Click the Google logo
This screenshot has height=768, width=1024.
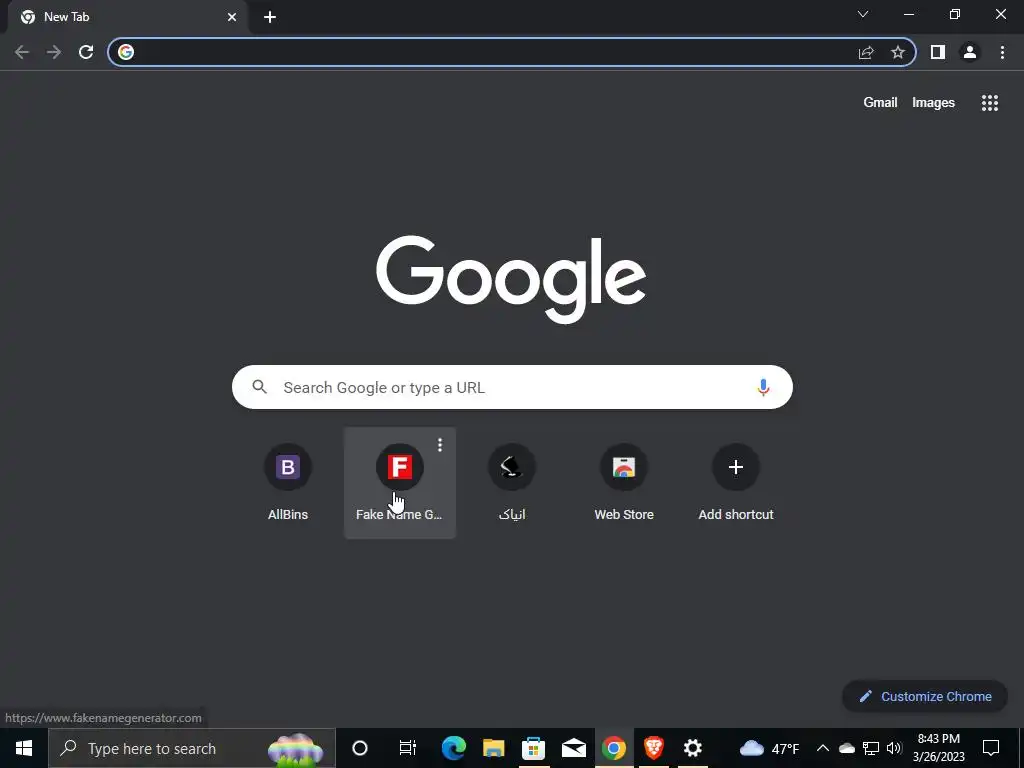point(511,280)
